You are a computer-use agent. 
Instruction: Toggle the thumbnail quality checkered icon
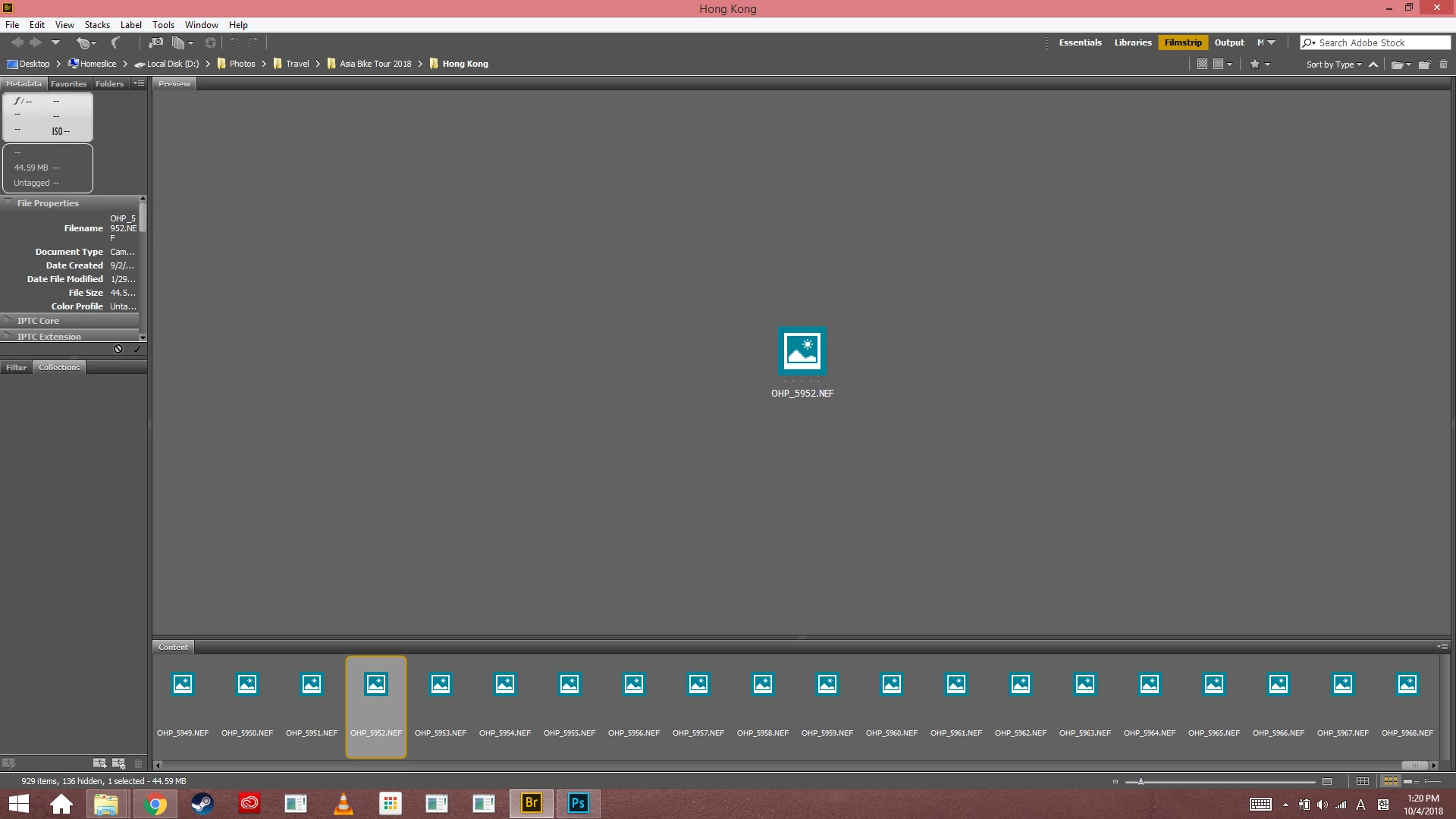[1202, 64]
